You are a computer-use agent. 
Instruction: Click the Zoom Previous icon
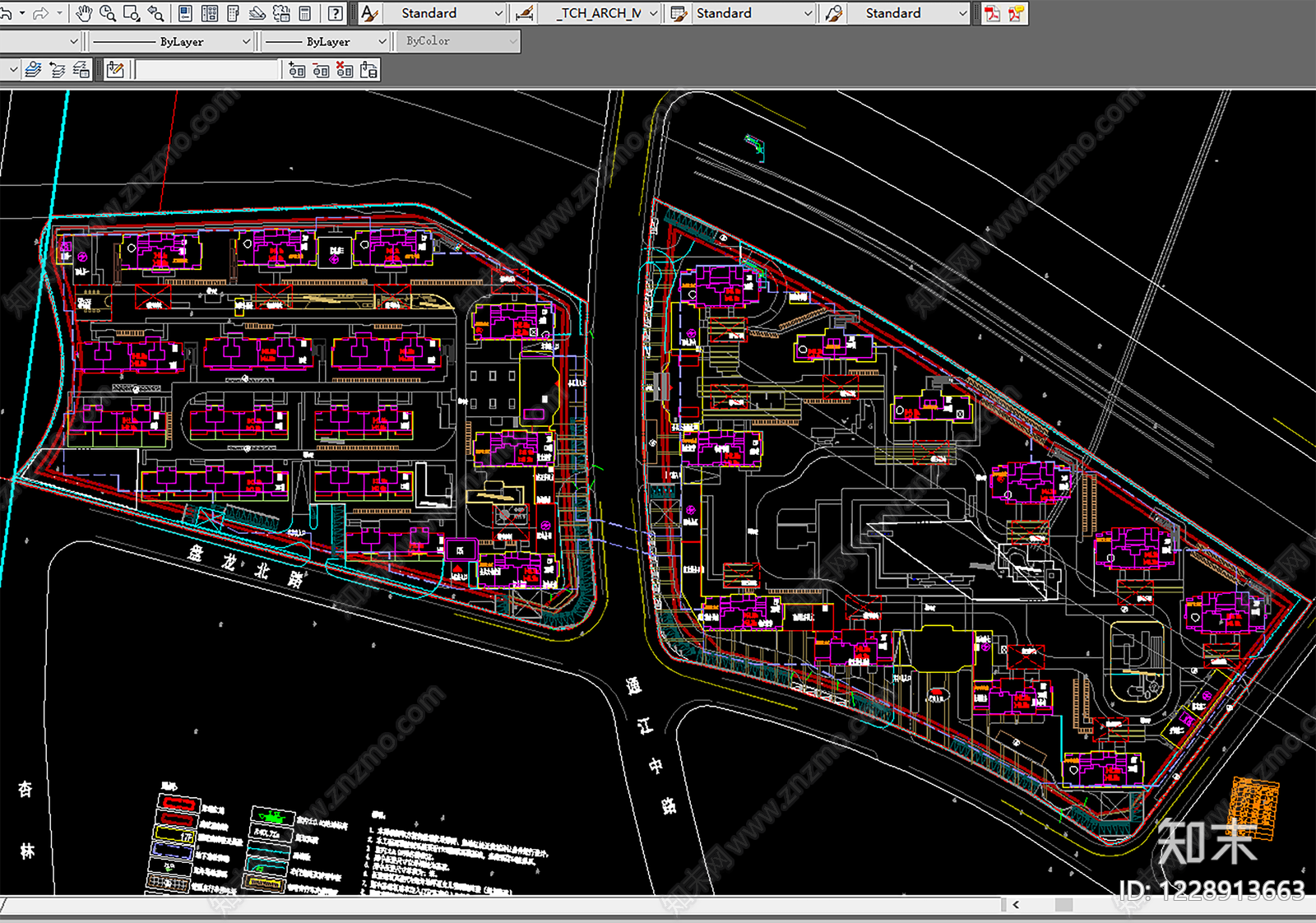coord(155,13)
